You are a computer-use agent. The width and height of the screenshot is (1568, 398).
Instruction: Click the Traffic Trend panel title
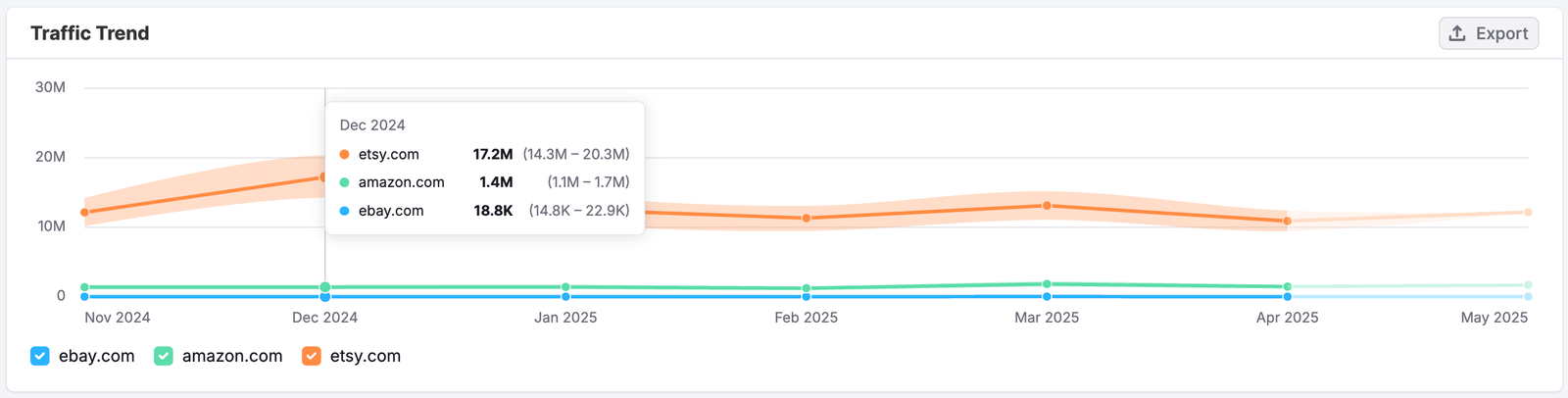pos(90,33)
